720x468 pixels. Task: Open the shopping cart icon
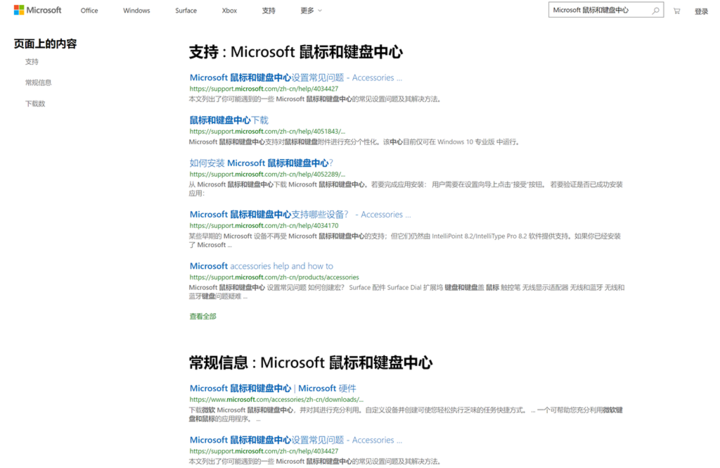click(x=676, y=11)
